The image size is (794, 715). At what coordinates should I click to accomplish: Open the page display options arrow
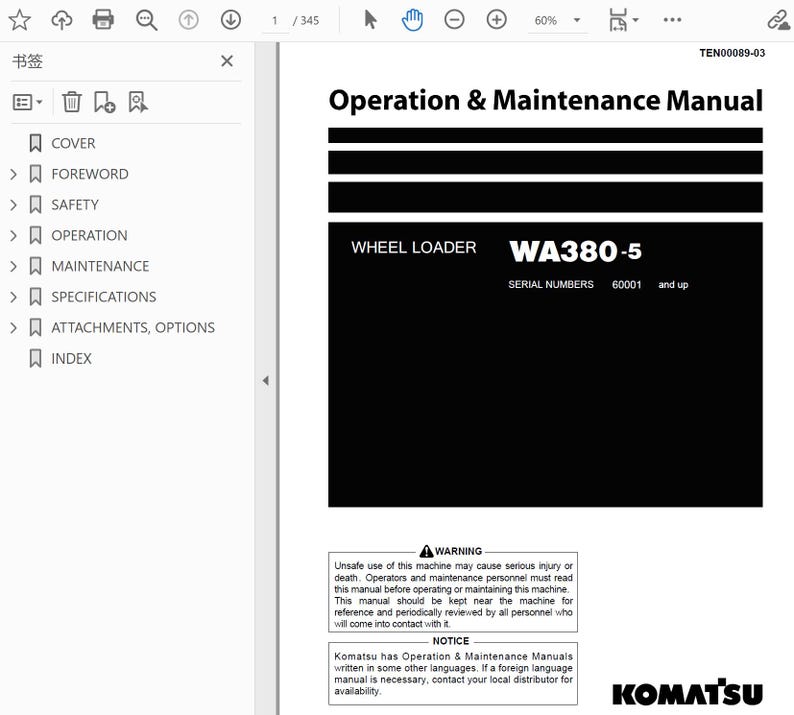[636, 20]
